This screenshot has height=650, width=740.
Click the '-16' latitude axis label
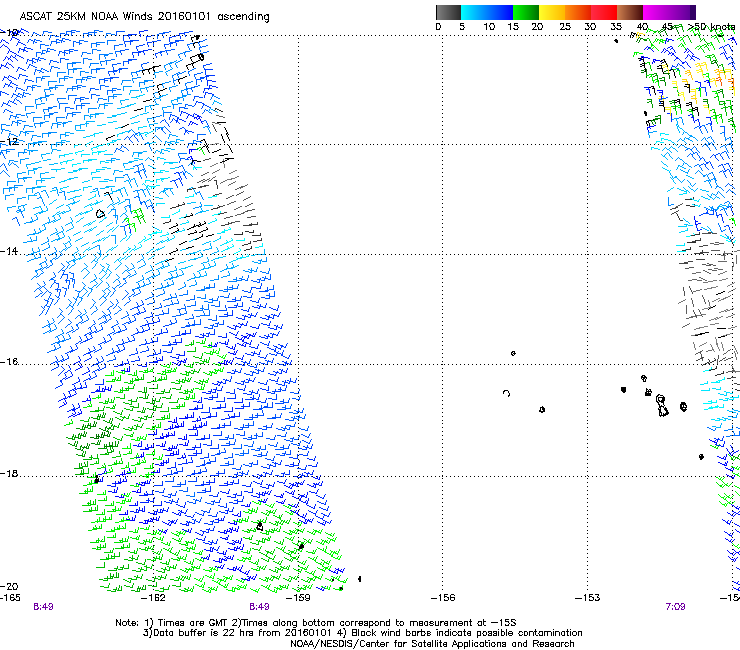9,362
